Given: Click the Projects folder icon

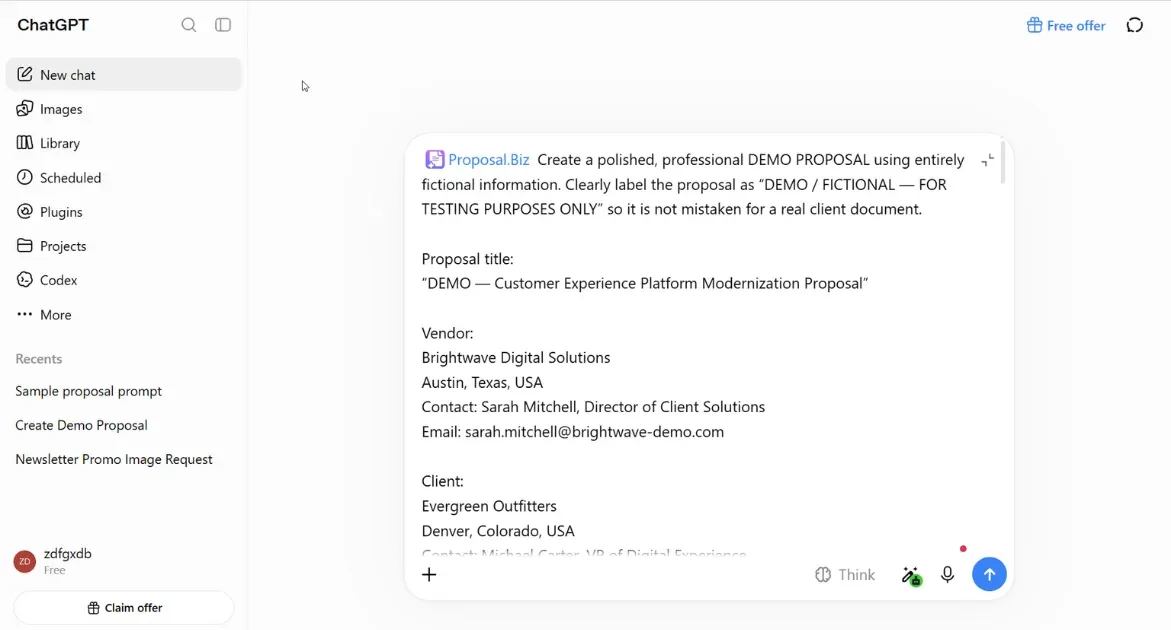Looking at the screenshot, I should coord(25,246).
